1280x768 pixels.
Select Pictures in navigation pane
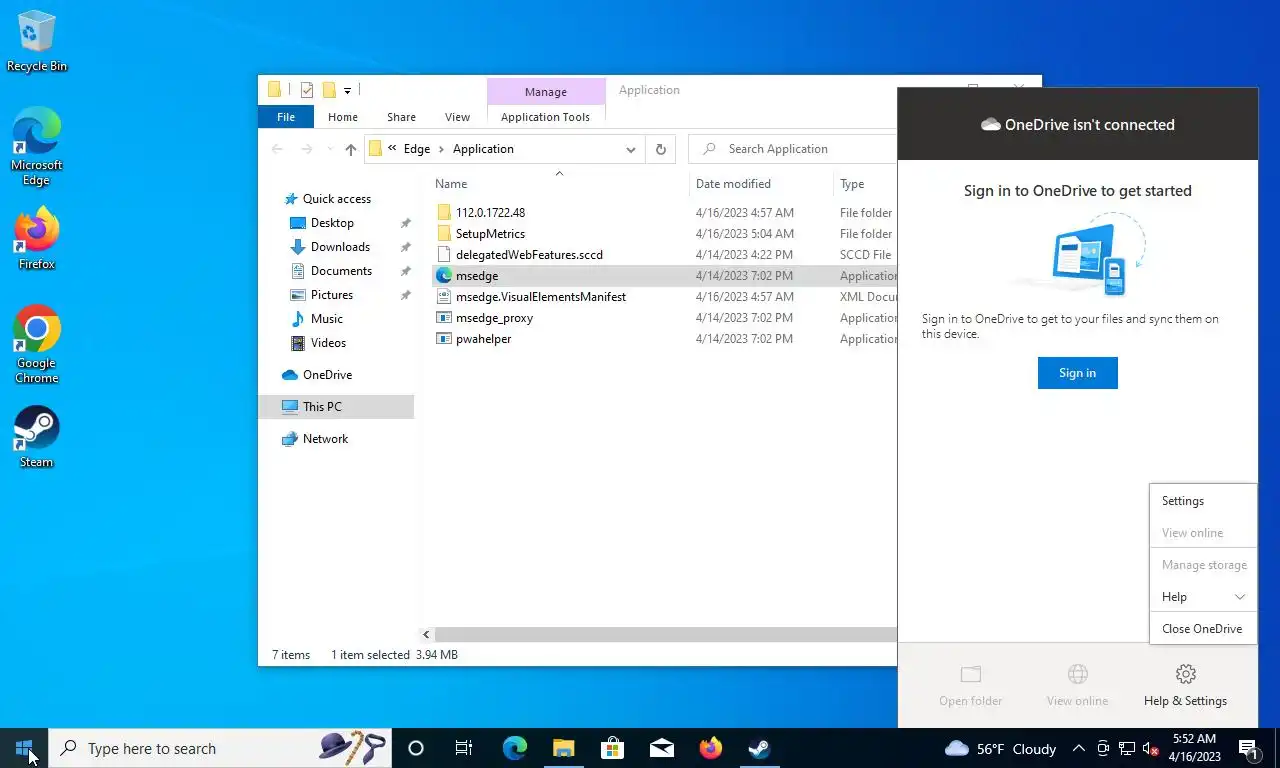331,295
